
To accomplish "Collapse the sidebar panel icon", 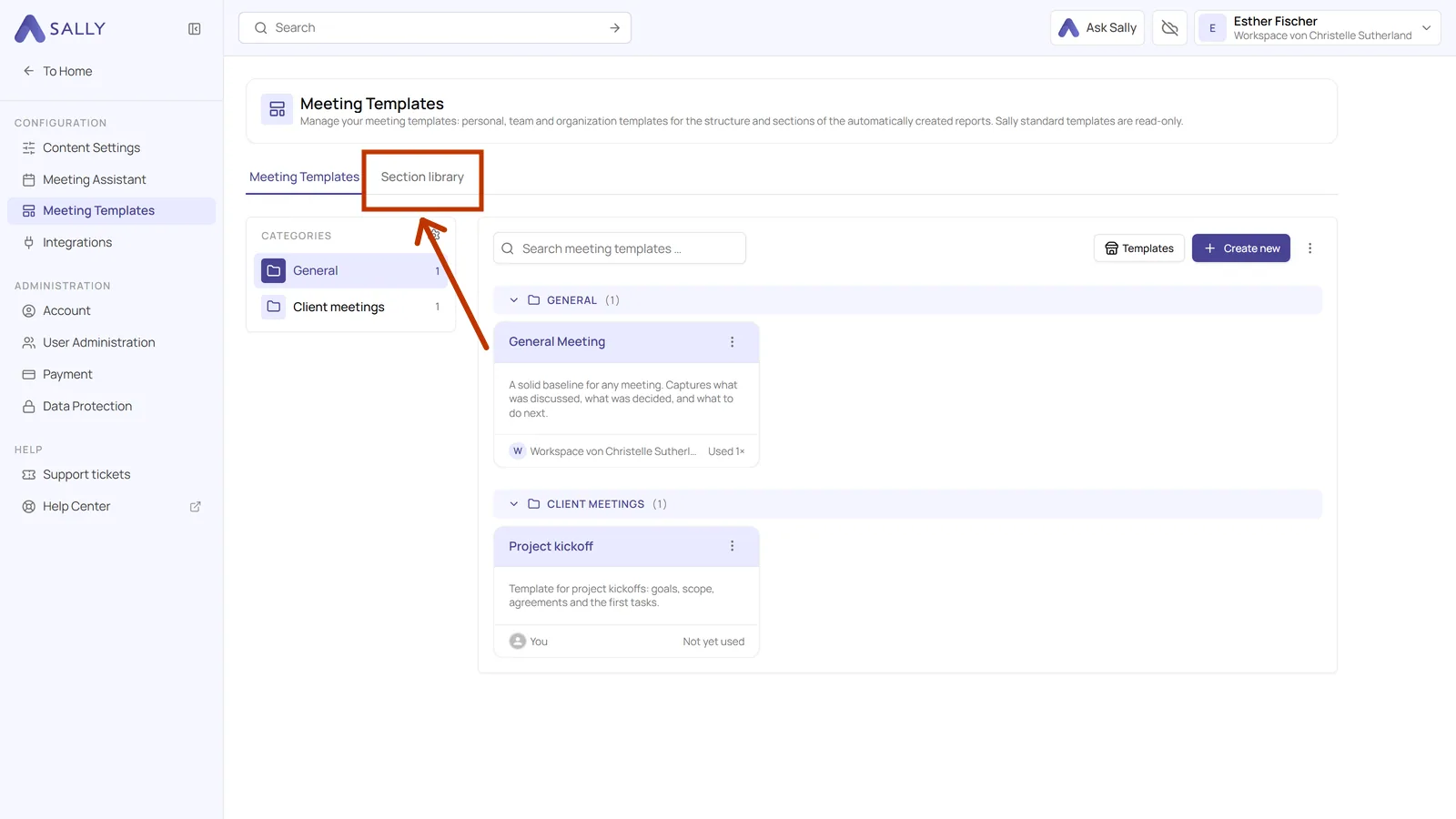I will 195,29.
